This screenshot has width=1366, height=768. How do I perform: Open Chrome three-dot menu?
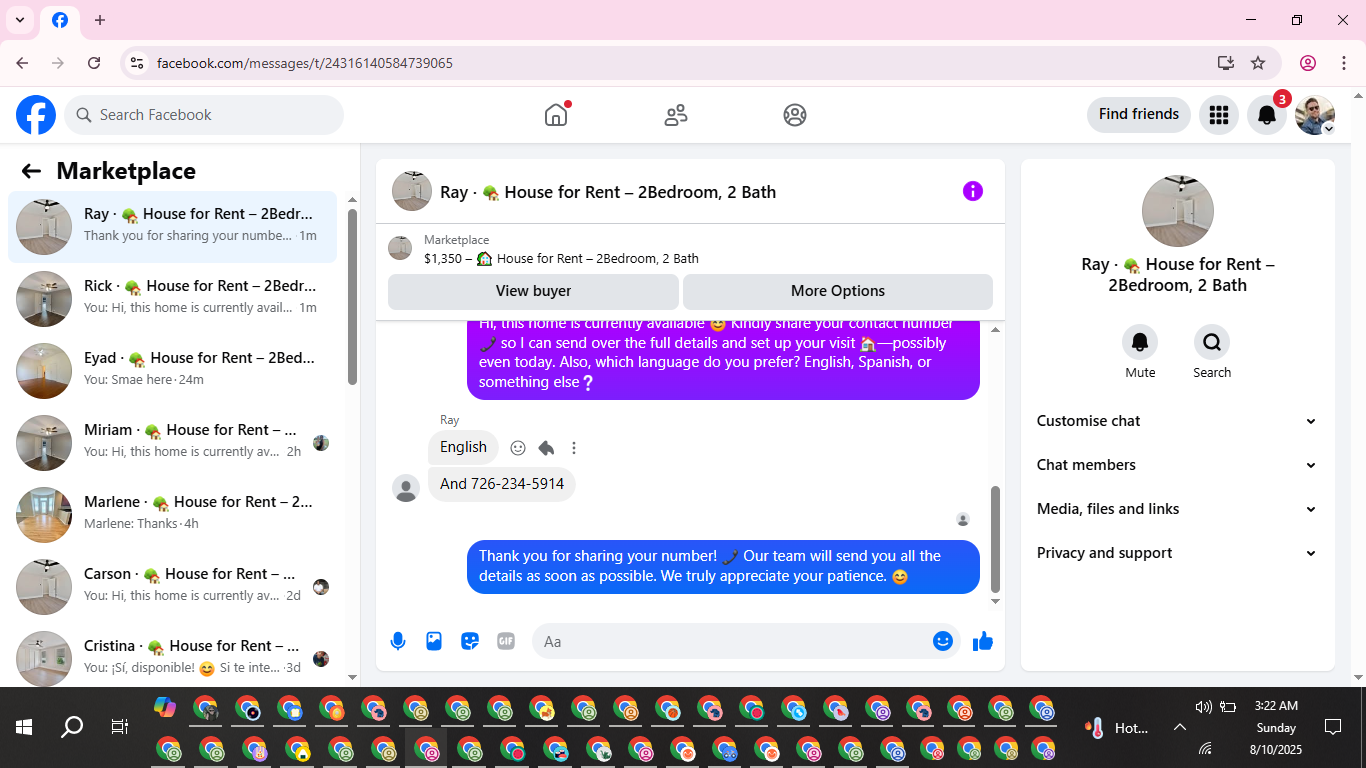pyautogui.click(x=1343, y=63)
